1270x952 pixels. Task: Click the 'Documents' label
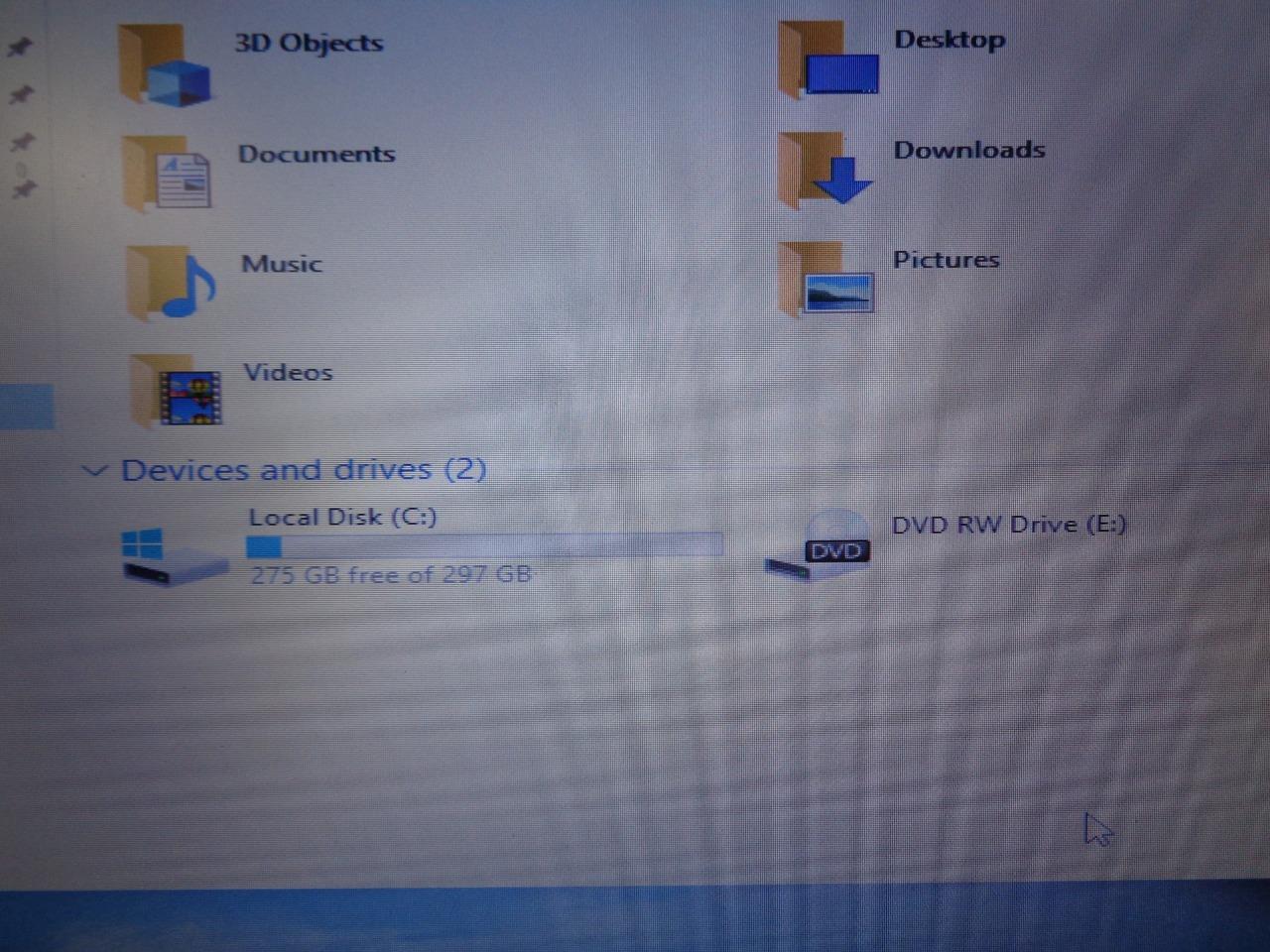pyautogui.click(x=317, y=154)
